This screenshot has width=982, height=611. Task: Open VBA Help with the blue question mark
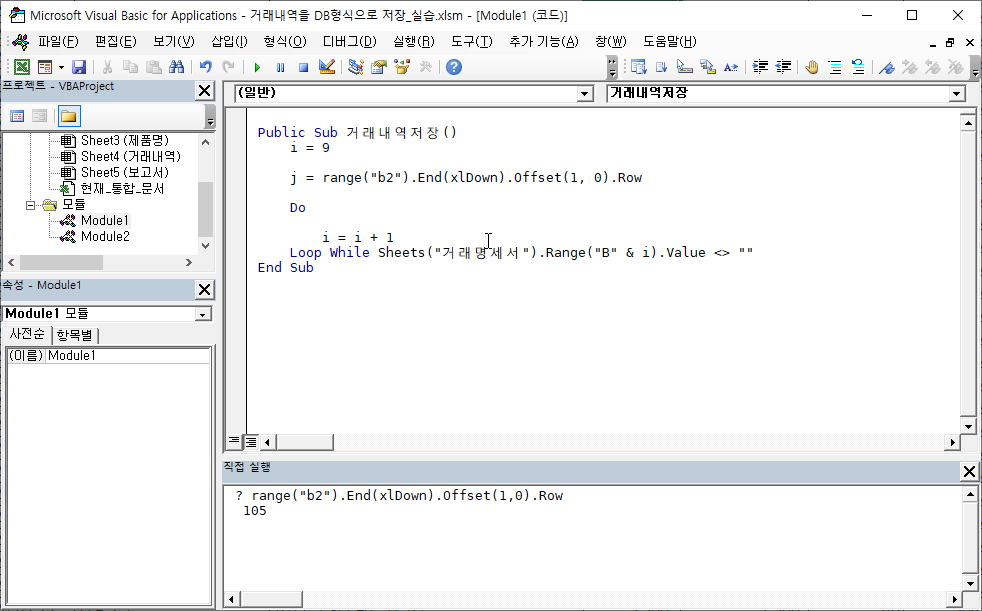click(454, 67)
